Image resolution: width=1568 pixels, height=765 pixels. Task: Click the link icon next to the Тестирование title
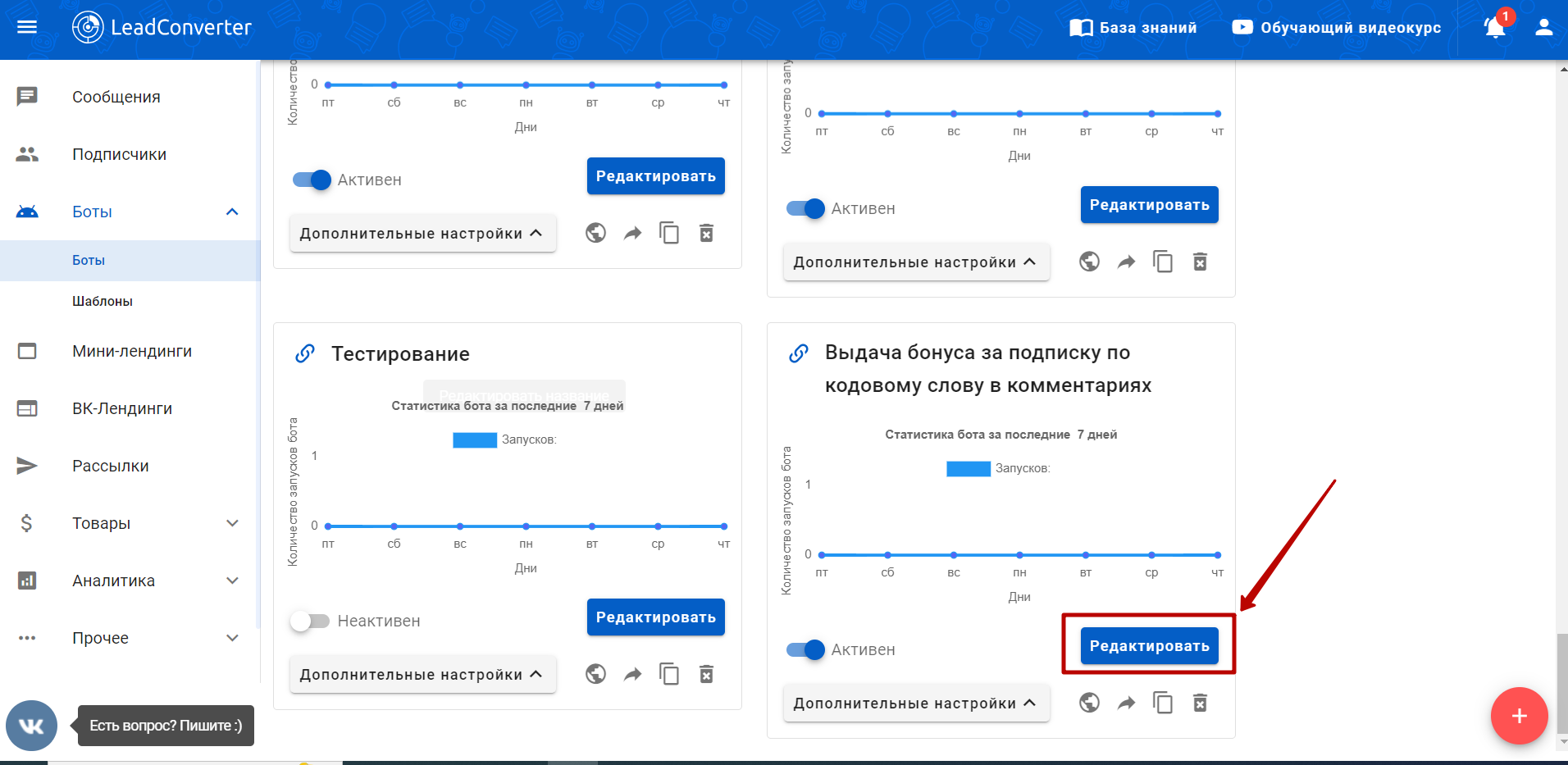pyautogui.click(x=305, y=354)
